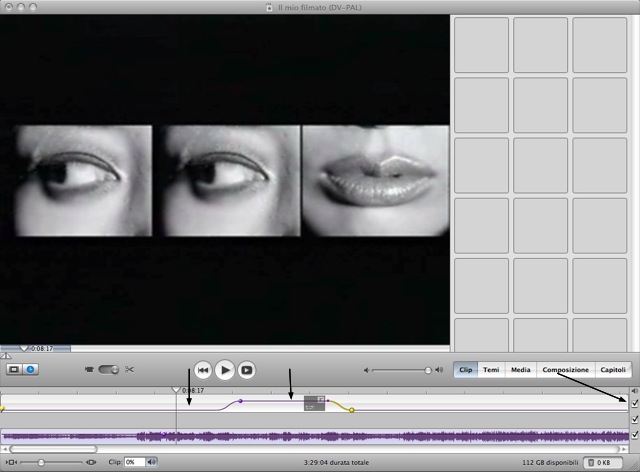
Task: Switch to the clip viewer mode
Action: click(14, 370)
